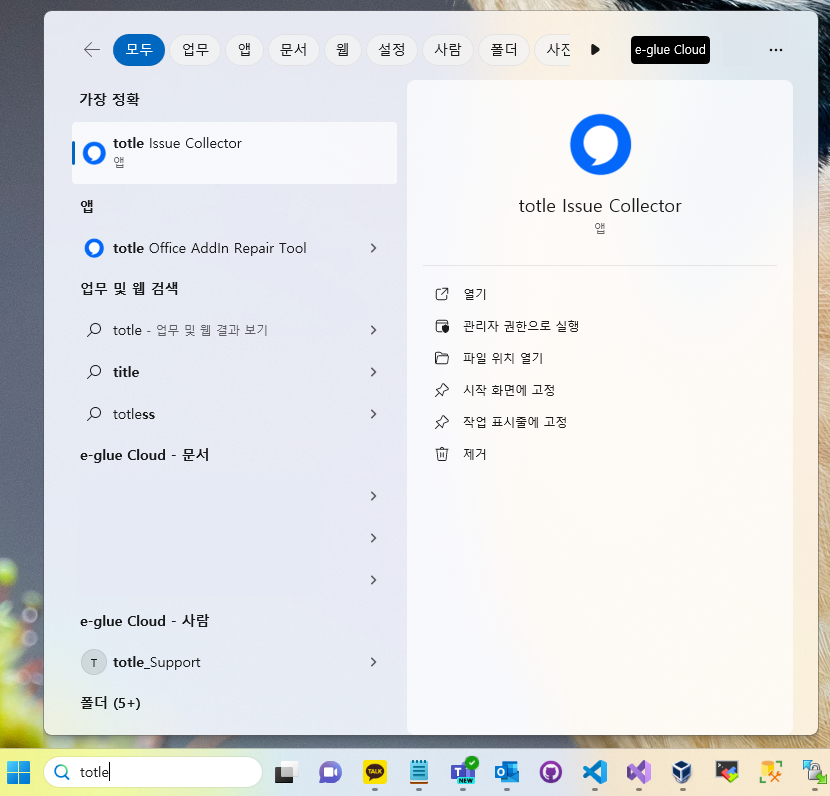The width and height of the screenshot is (830, 796).
Task: Open the Windows Start button
Action: [19, 772]
